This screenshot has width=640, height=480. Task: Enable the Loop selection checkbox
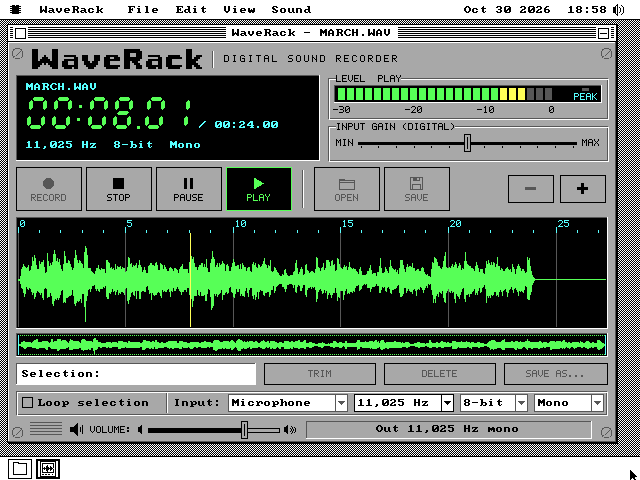[27, 403]
